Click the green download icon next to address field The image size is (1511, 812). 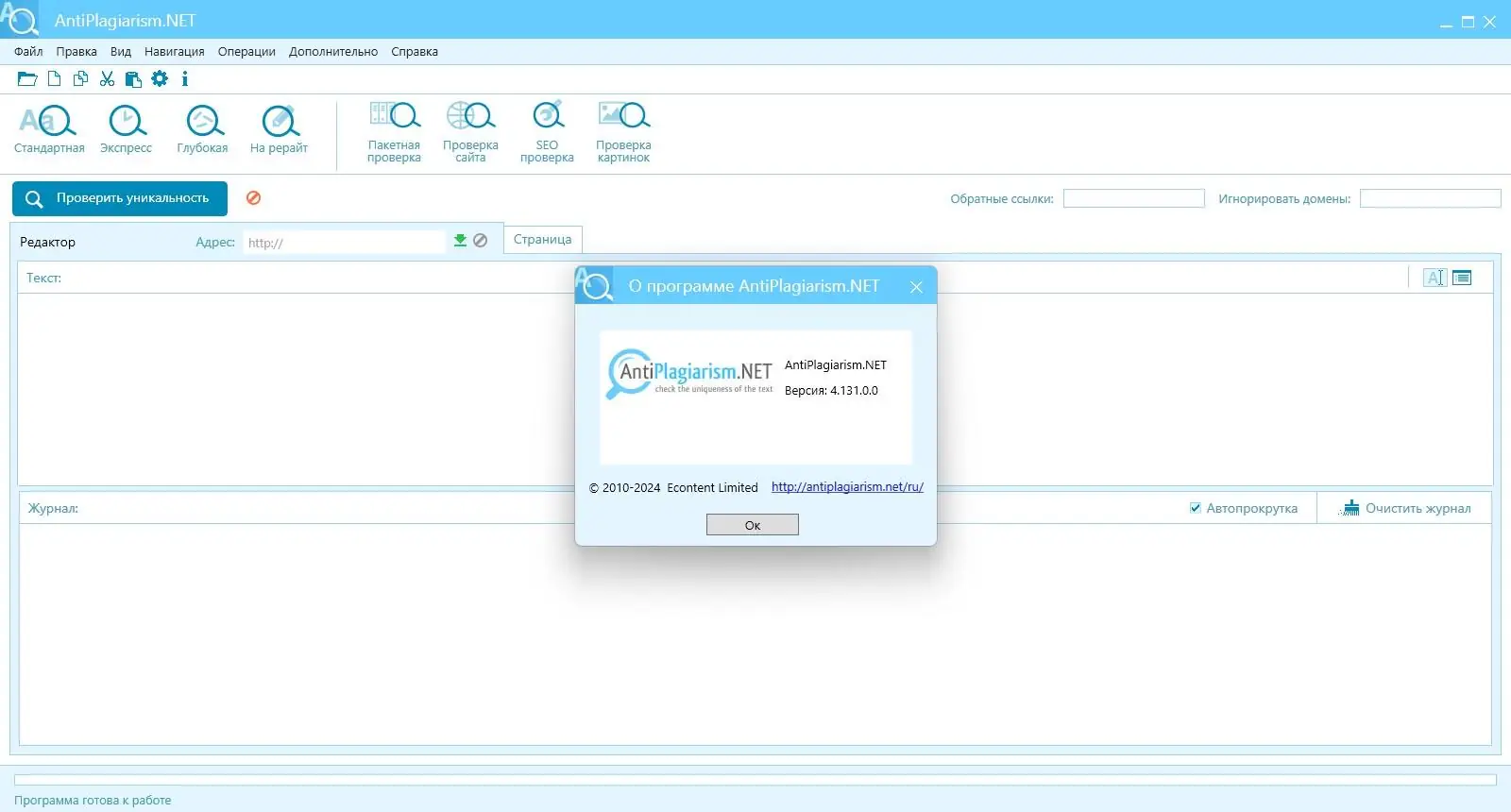click(460, 241)
